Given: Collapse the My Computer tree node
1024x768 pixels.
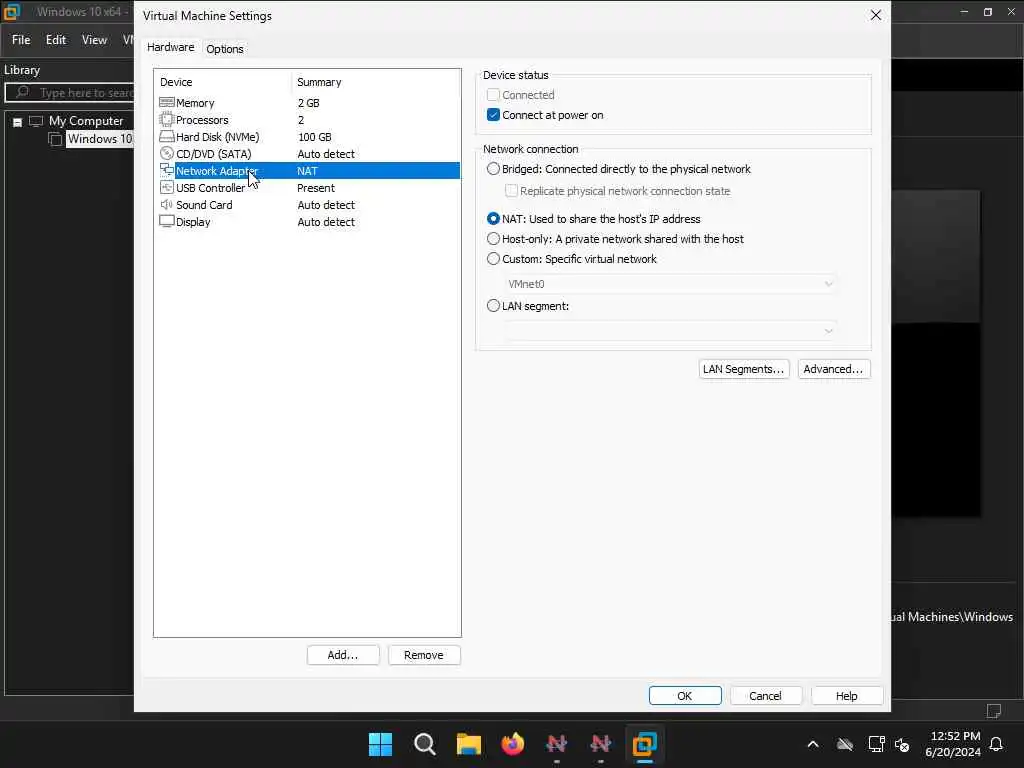Looking at the screenshot, I should (18, 121).
